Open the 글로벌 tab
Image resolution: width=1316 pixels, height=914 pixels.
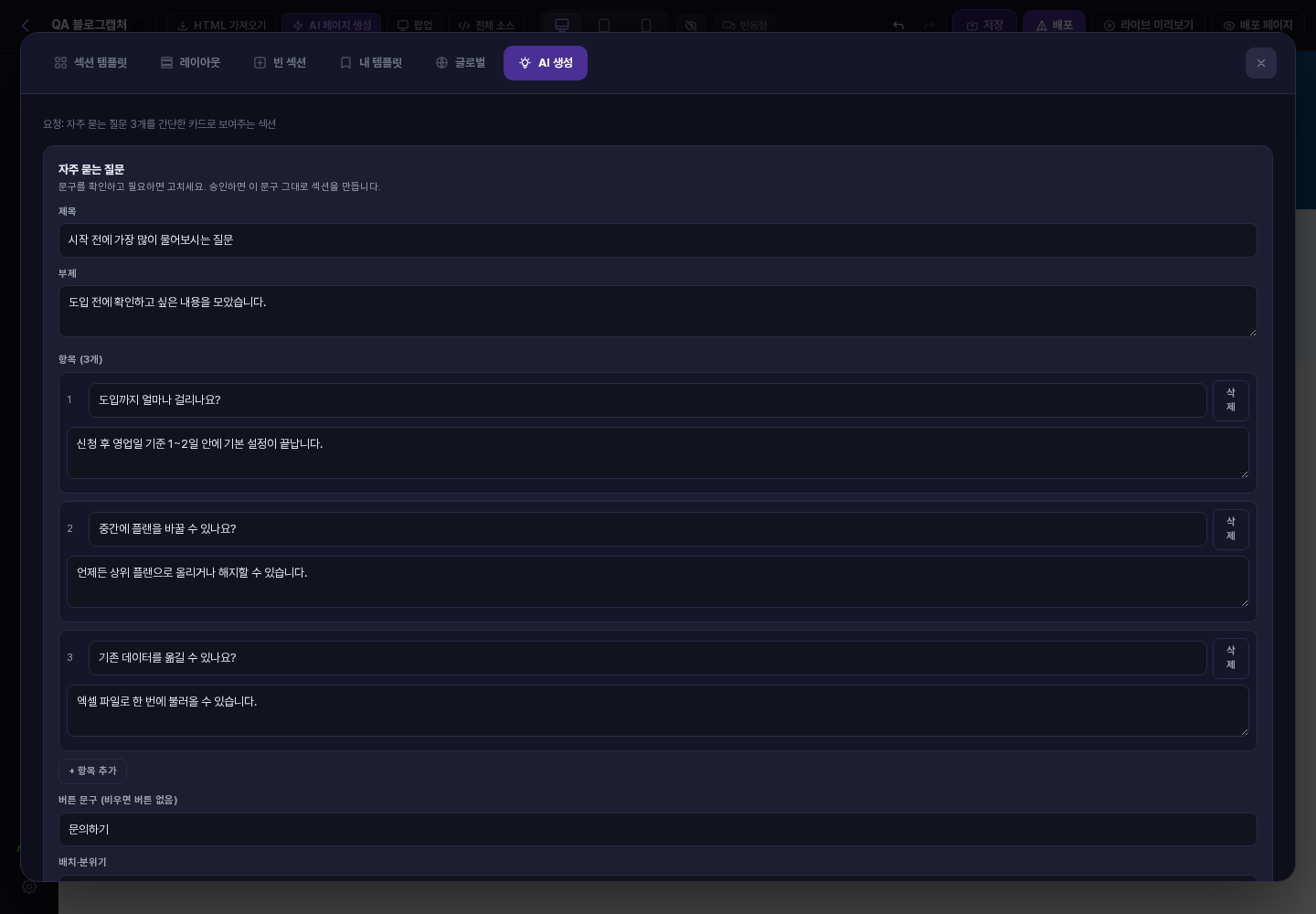[x=460, y=63]
